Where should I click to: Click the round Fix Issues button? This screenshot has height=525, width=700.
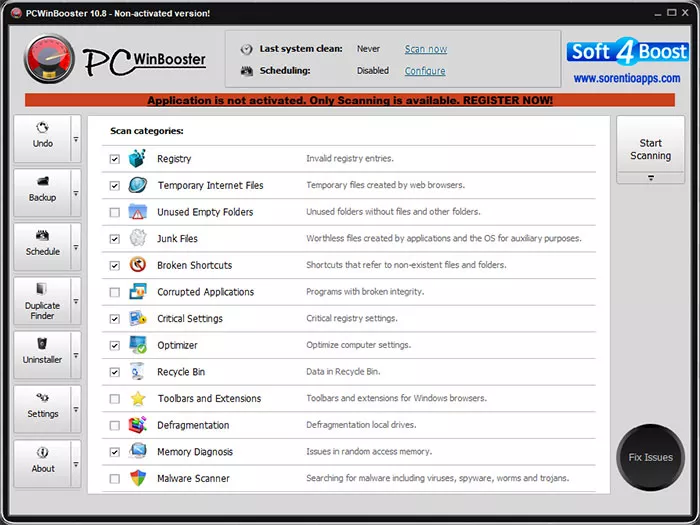pyautogui.click(x=650, y=457)
